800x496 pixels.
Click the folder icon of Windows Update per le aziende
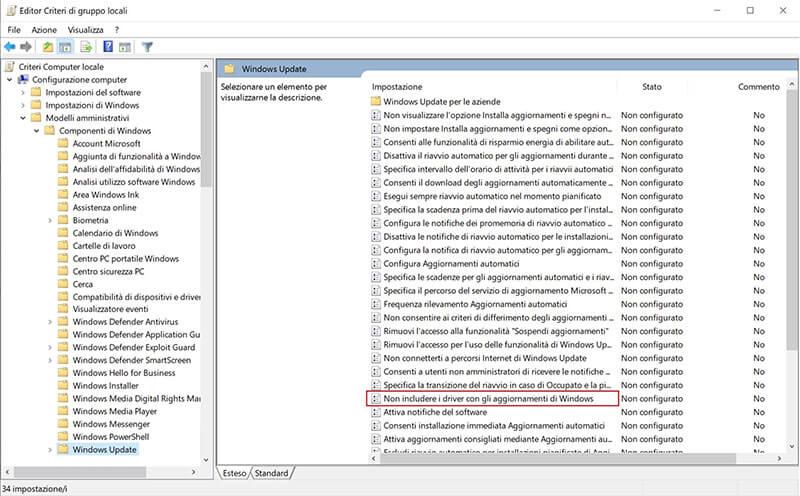[376, 102]
